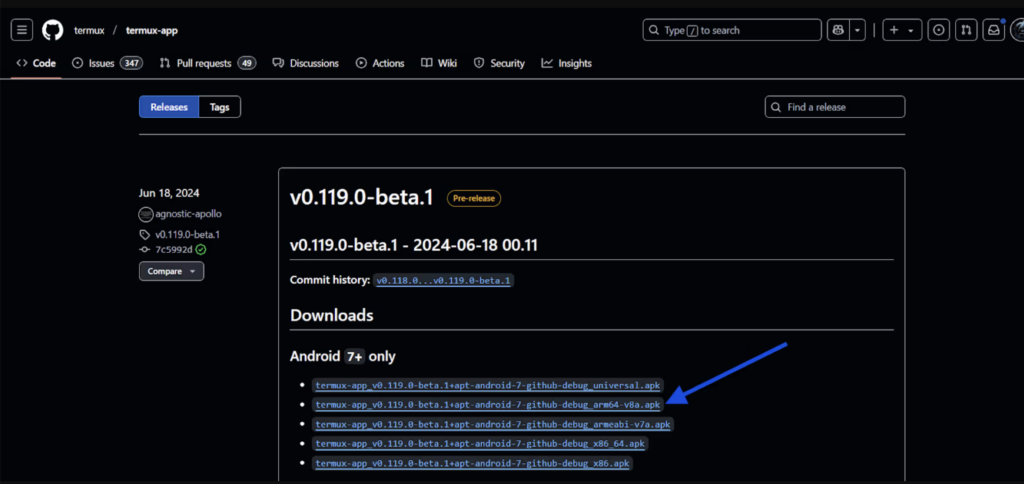Go to the Actions tab
The width and height of the screenshot is (1024, 484).
380,63
